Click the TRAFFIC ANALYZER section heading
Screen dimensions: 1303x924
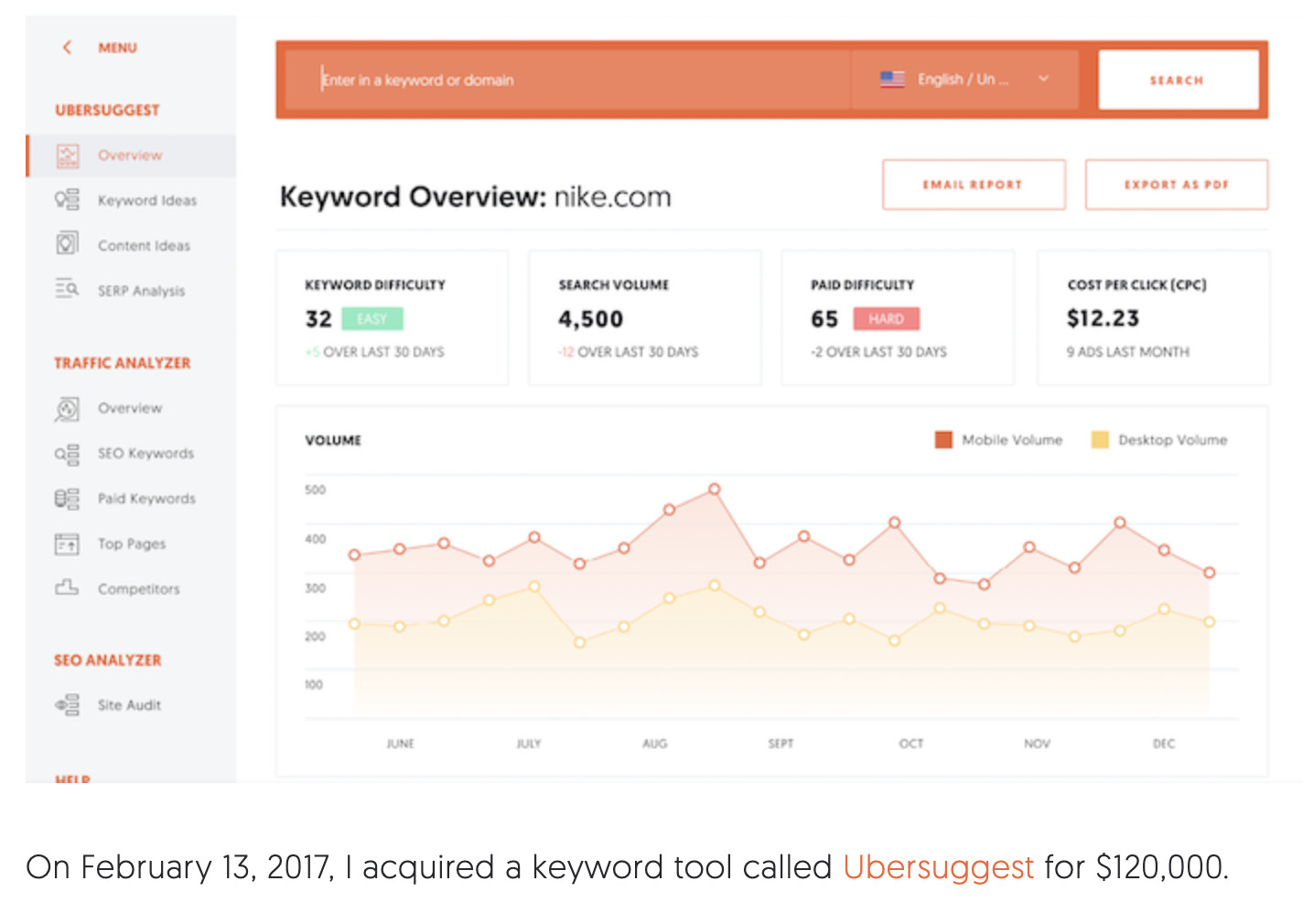tap(123, 363)
